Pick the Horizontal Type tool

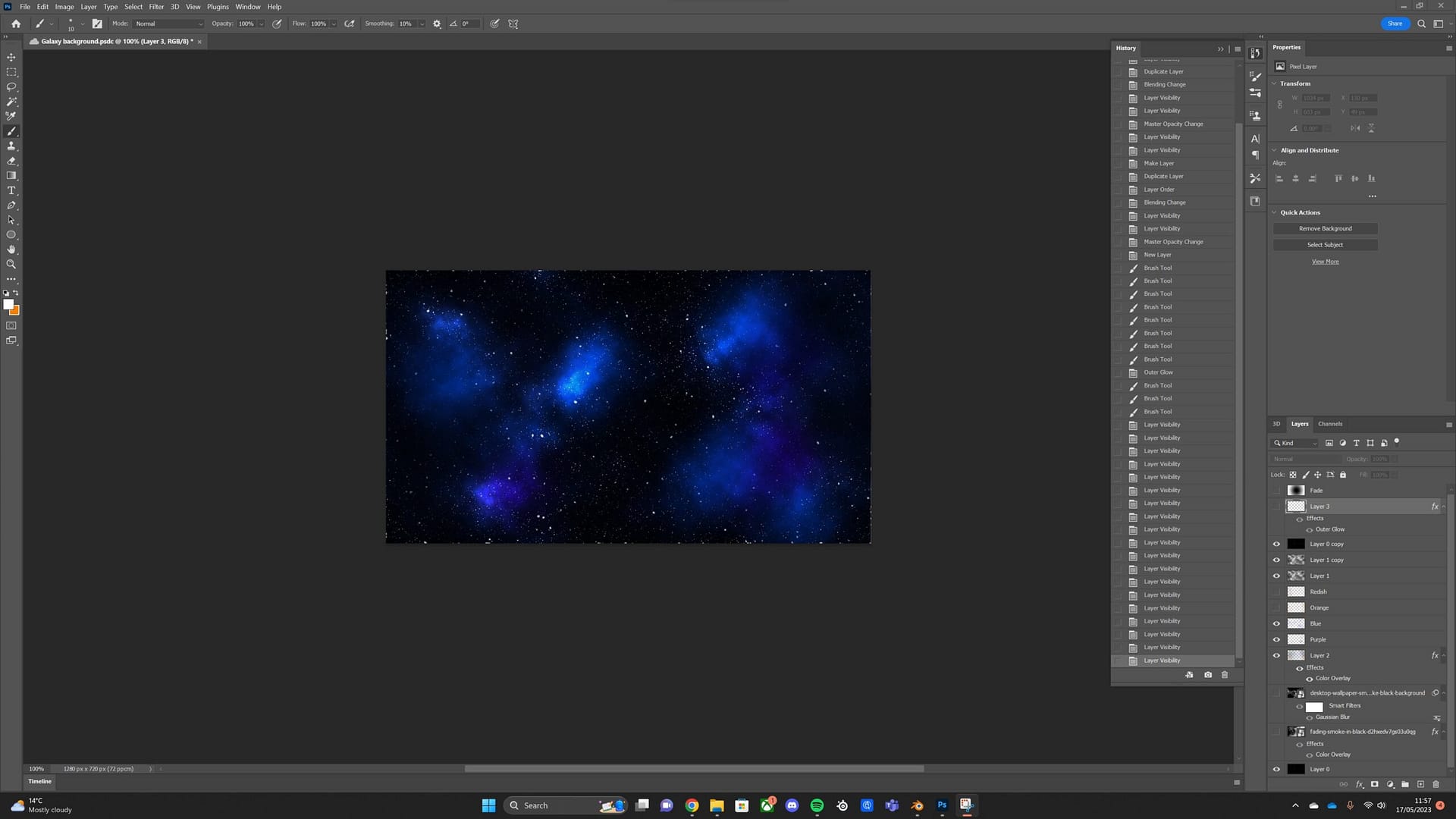(x=11, y=190)
